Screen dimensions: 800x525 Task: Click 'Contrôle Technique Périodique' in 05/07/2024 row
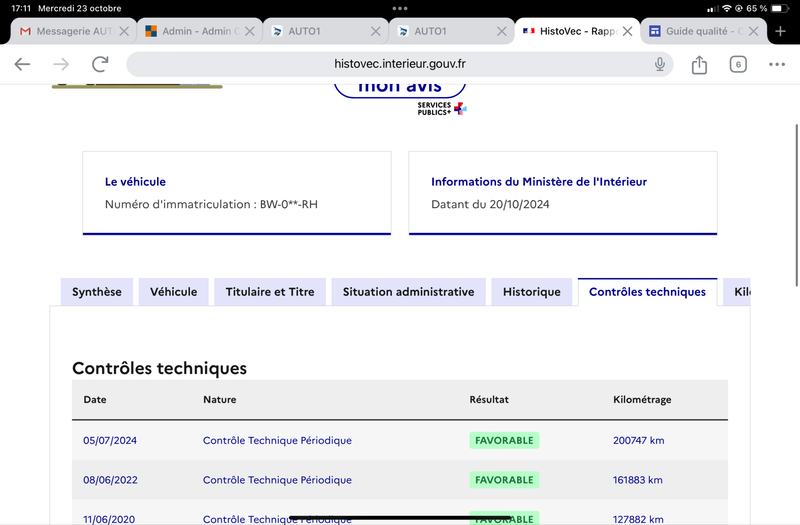click(277, 440)
